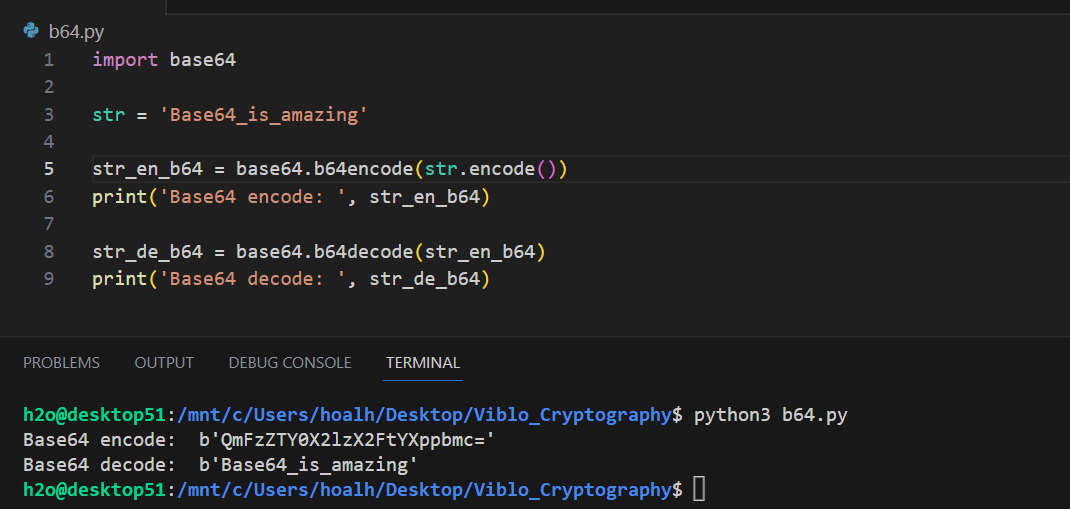Click the print statement on line 6
Image resolution: width=1070 pixels, height=509 pixels.
(x=118, y=197)
